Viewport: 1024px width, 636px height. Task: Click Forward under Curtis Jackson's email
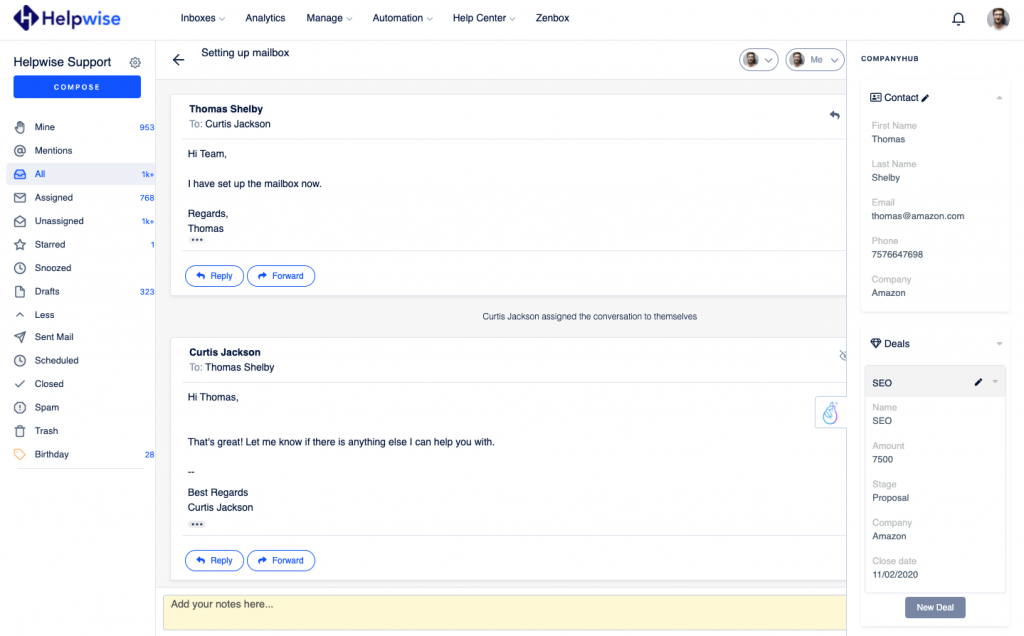(281, 561)
